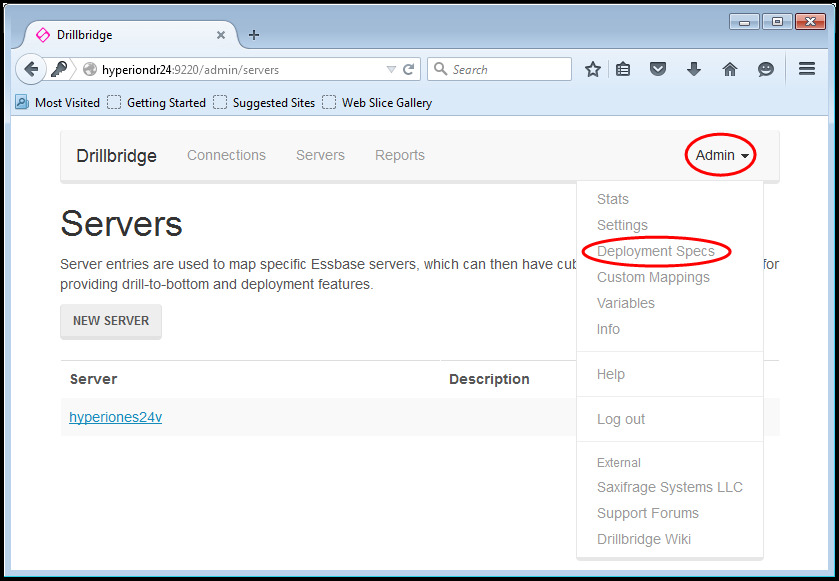Open the Getting Started bookmark
This screenshot has width=839, height=581.
(157, 102)
